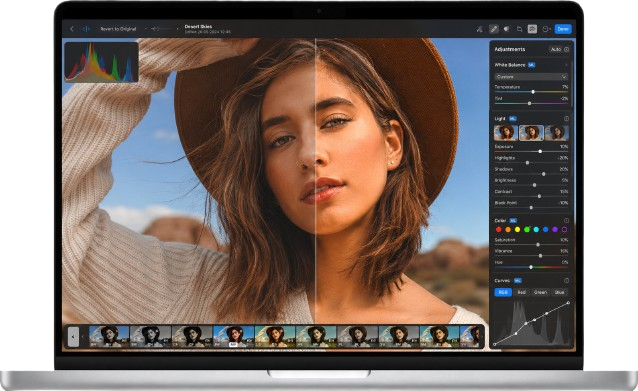Screen dimensions: 638x391
Task: Adjust the Black Point slider
Action: coord(531,208)
